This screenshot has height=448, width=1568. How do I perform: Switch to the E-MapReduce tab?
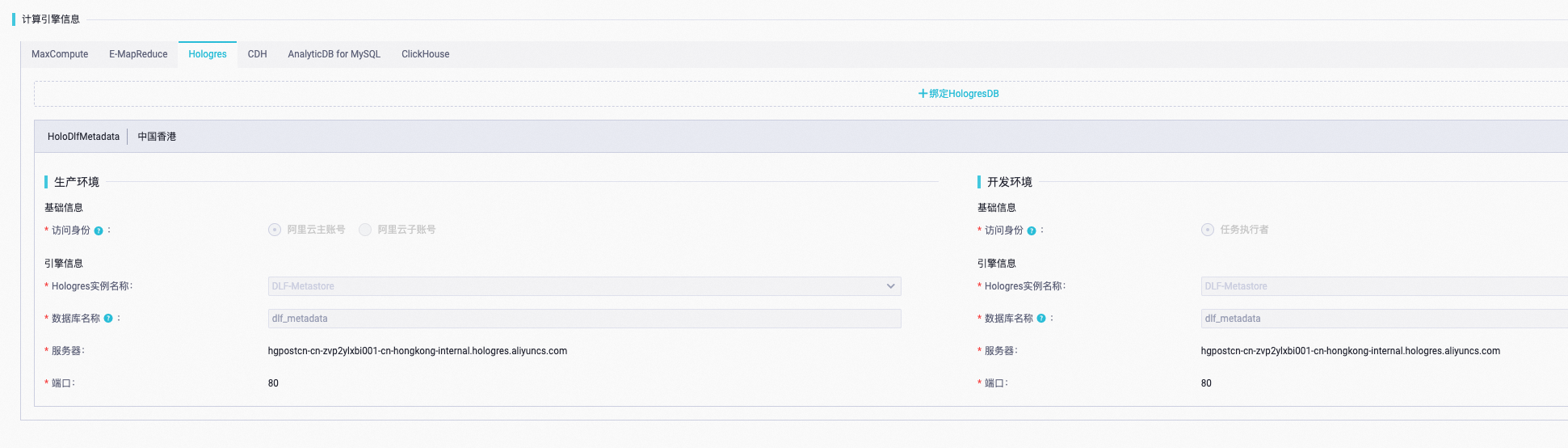click(x=138, y=54)
